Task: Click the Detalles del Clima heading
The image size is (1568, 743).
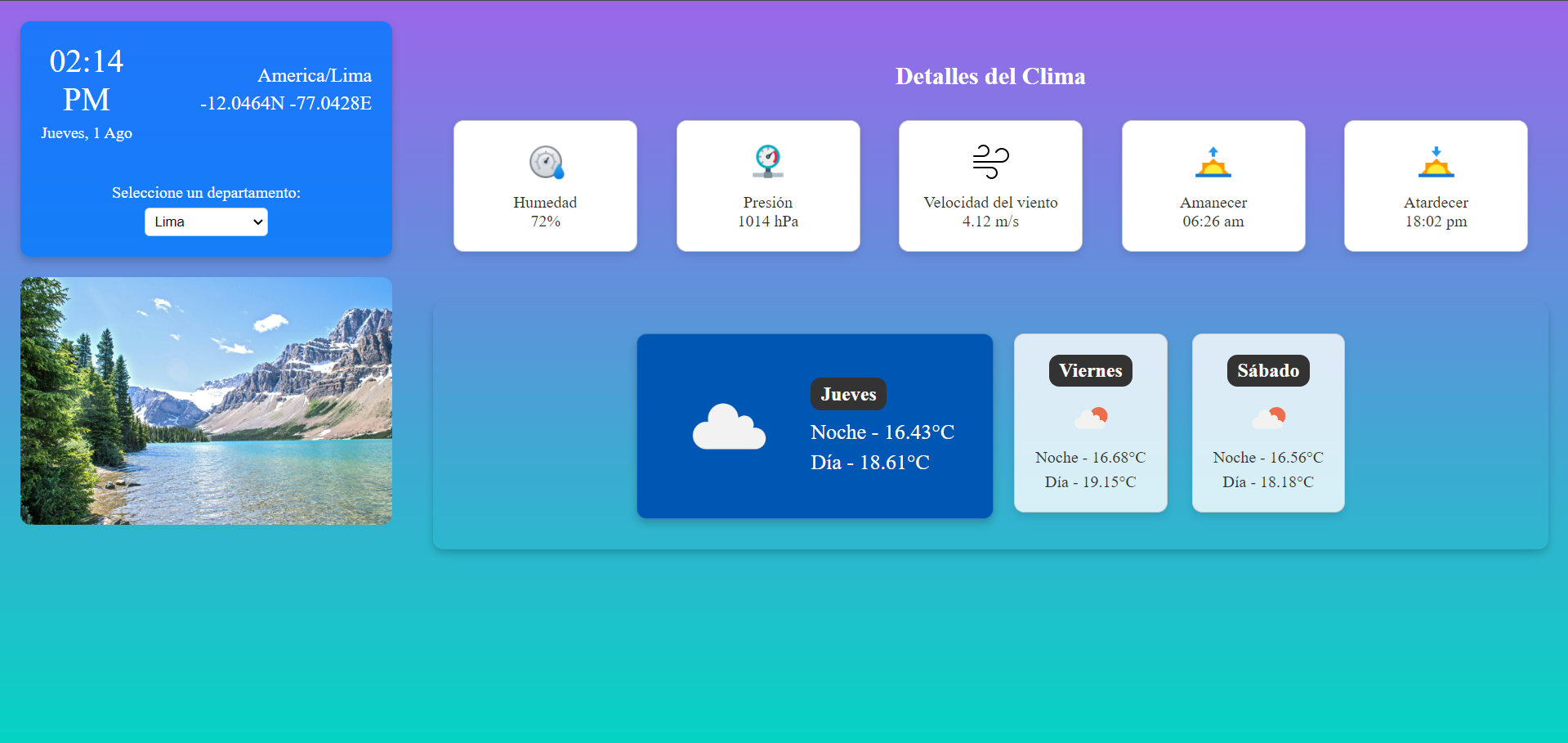Action: pyautogui.click(x=990, y=76)
